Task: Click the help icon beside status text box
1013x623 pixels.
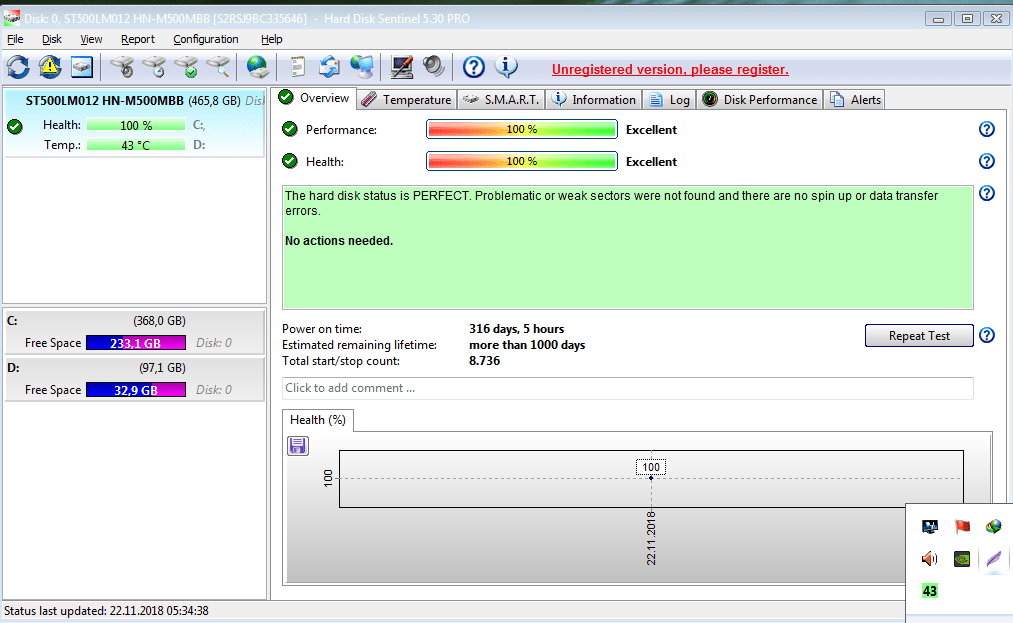Action: [987, 193]
